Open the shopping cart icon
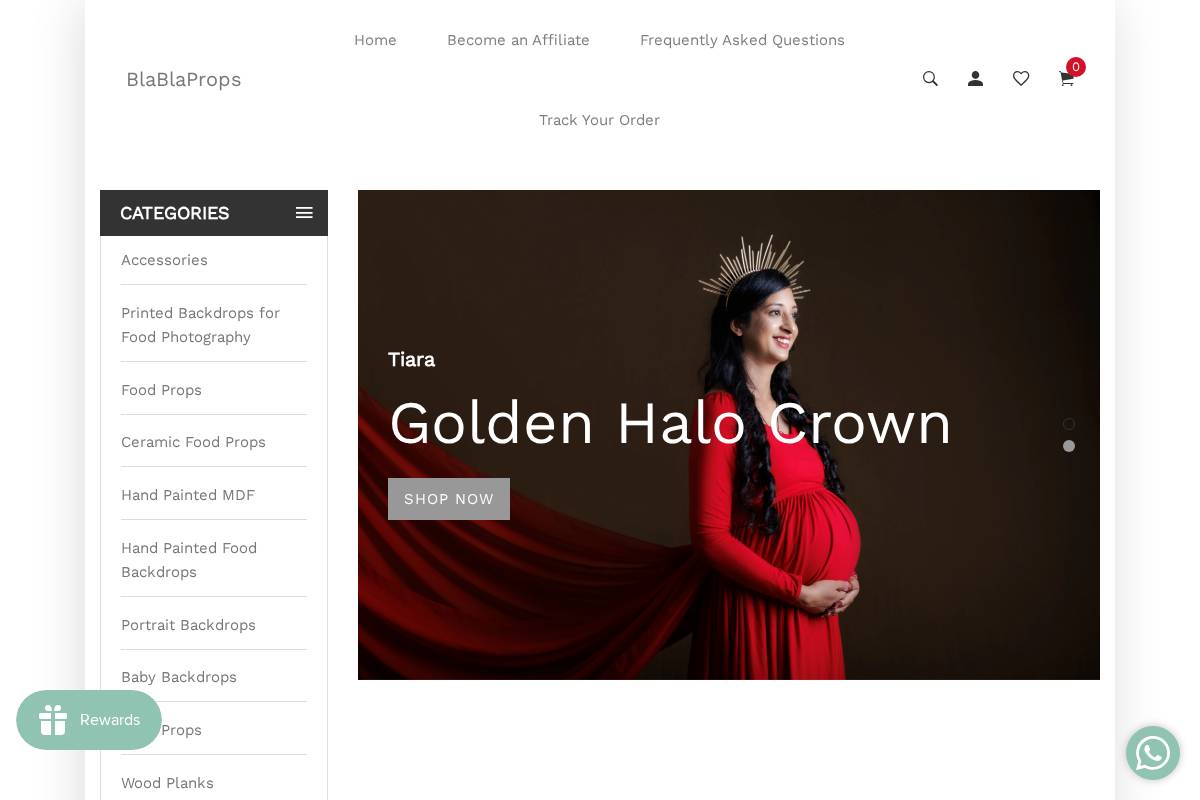Image resolution: width=1200 pixels, height=800 pixels. point(1066,80)
